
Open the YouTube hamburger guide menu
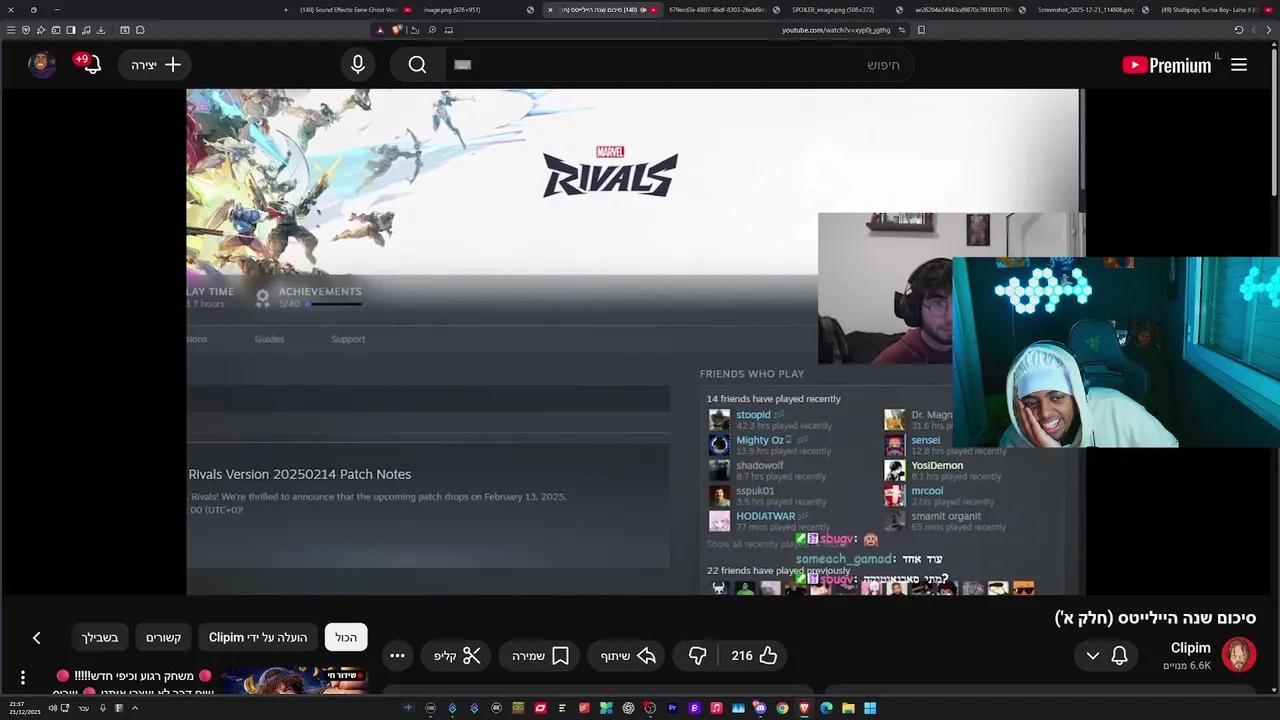(1239, 65)
